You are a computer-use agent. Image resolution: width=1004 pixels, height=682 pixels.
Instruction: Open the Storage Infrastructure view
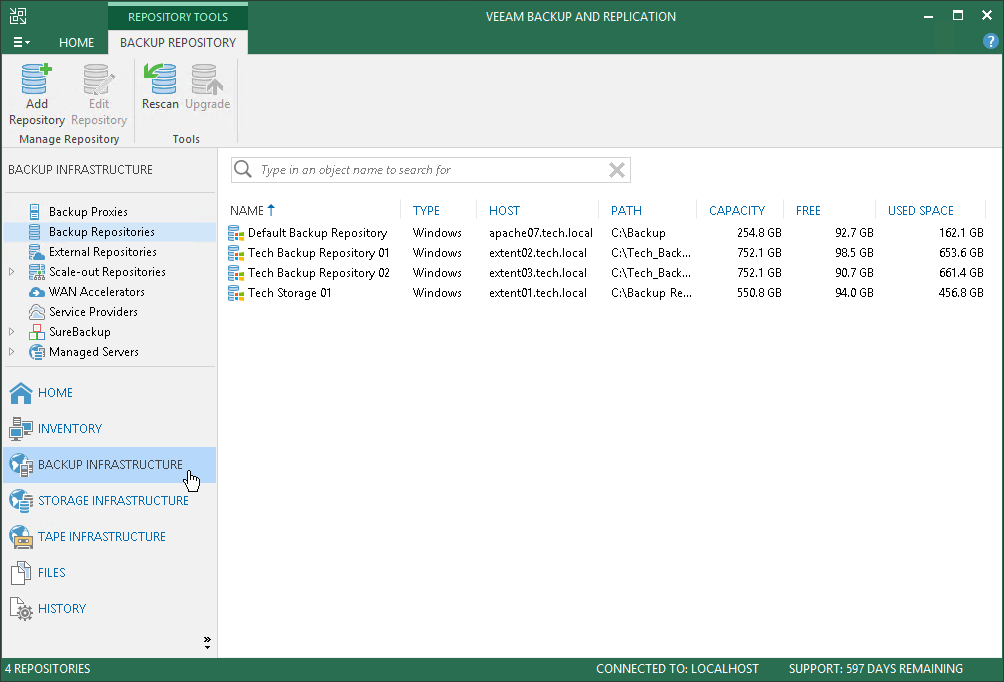coord(112,501)
